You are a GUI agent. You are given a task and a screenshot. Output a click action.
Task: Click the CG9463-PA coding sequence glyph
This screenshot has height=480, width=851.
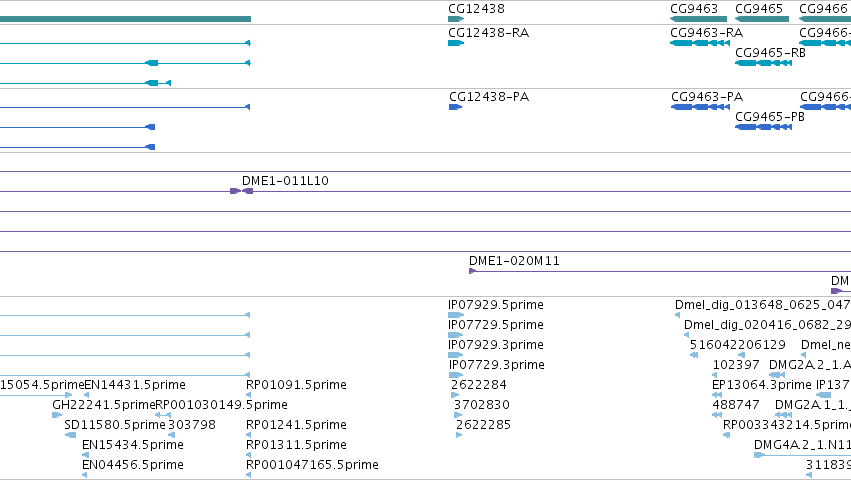click(700, 107)
